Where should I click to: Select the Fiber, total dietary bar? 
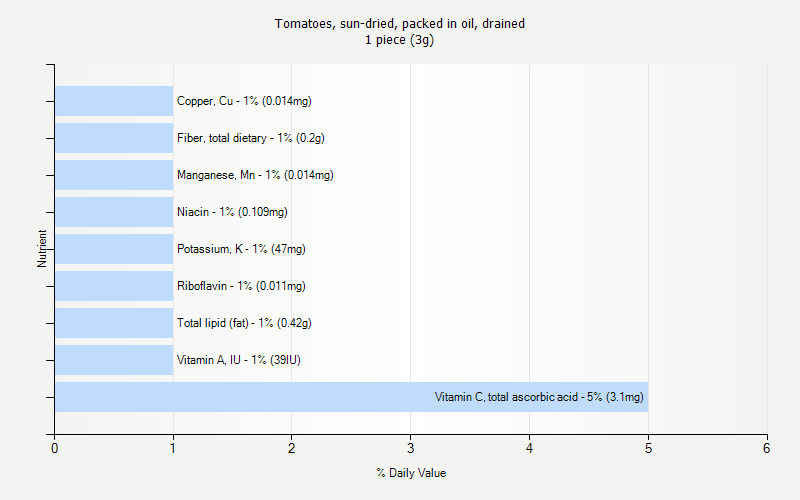click(x=114, y=138)
